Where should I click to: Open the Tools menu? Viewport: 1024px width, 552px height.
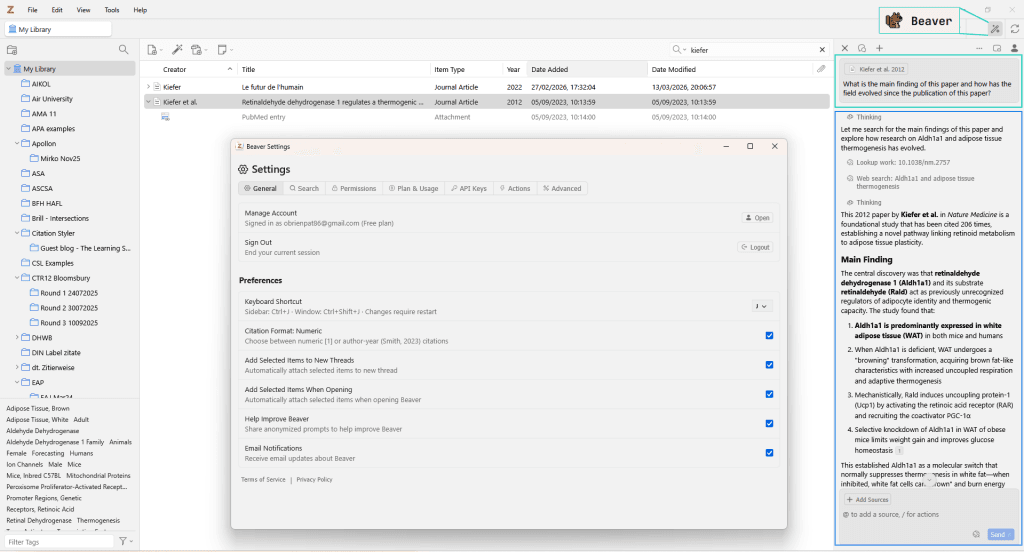click(112, 10)
